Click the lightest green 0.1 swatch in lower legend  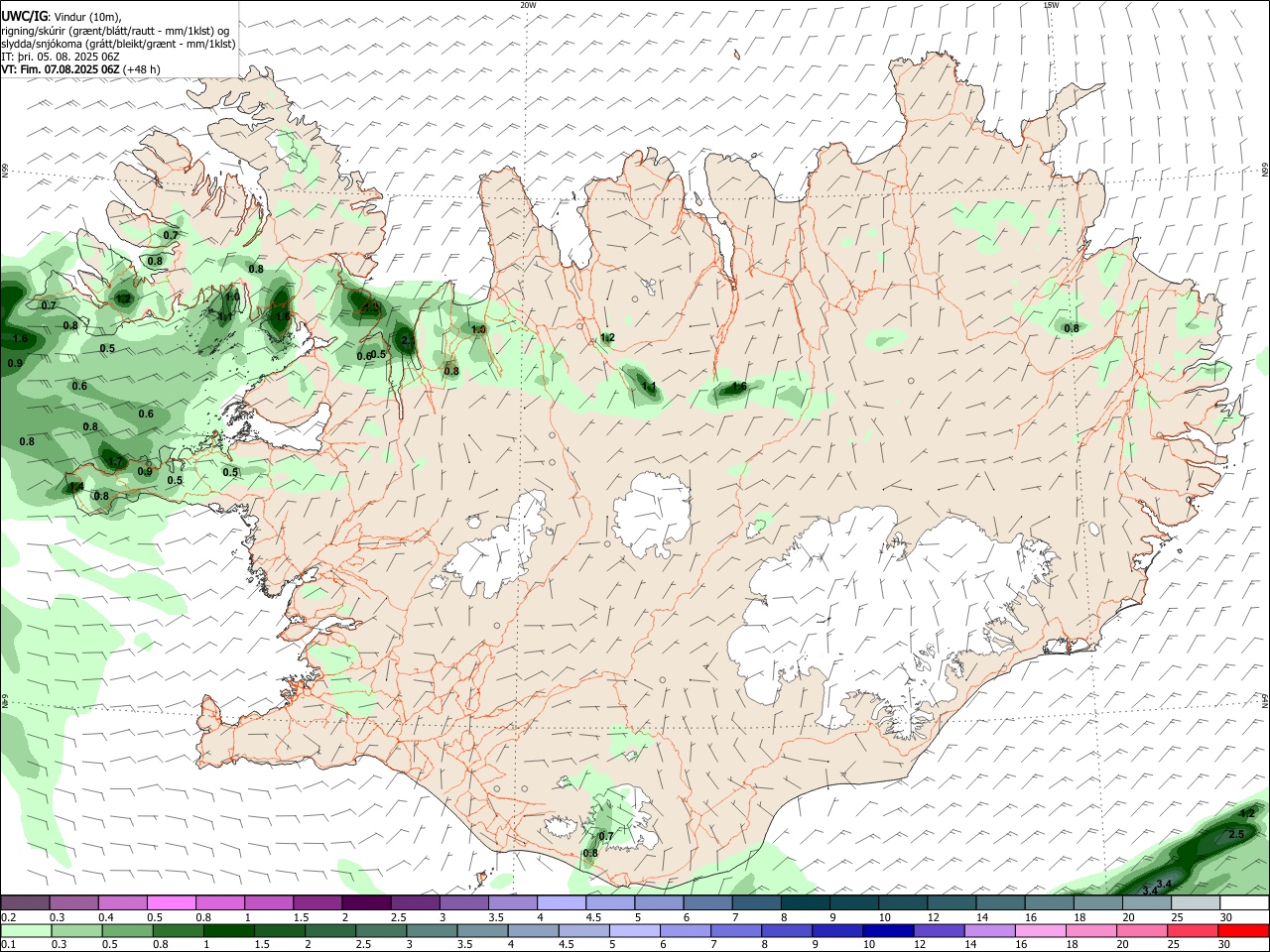pyautogui.click(x=26, y=930)
